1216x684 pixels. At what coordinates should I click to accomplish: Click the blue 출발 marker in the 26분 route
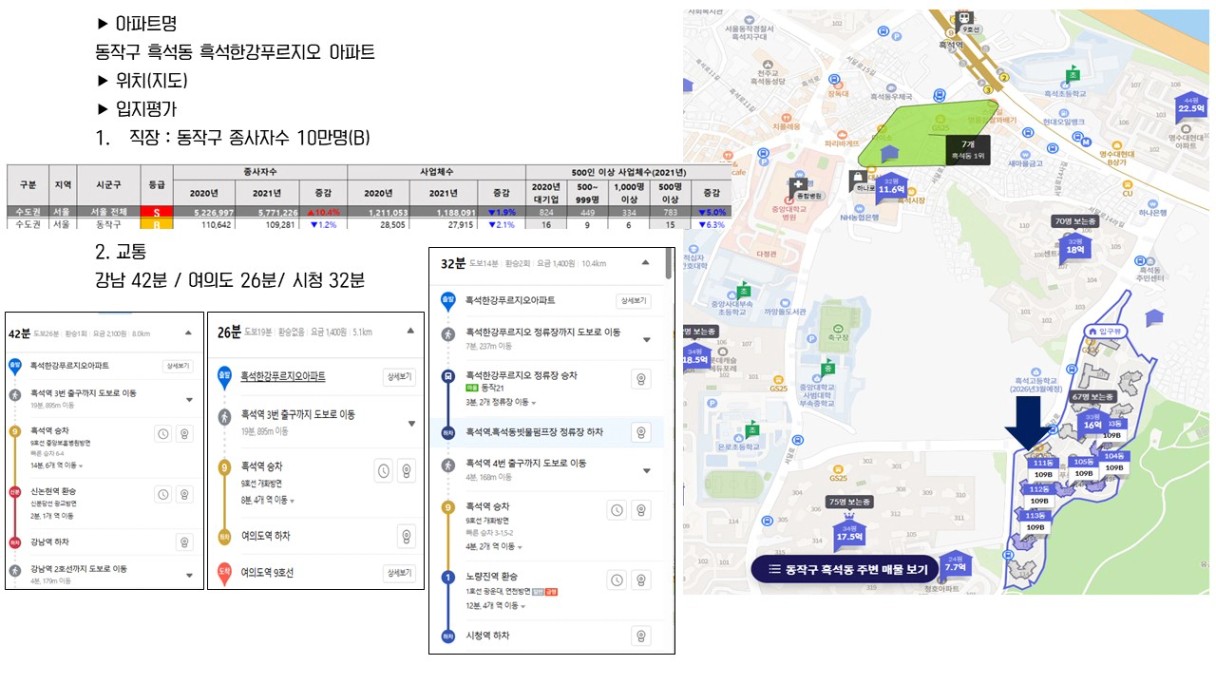coord(225,377)
